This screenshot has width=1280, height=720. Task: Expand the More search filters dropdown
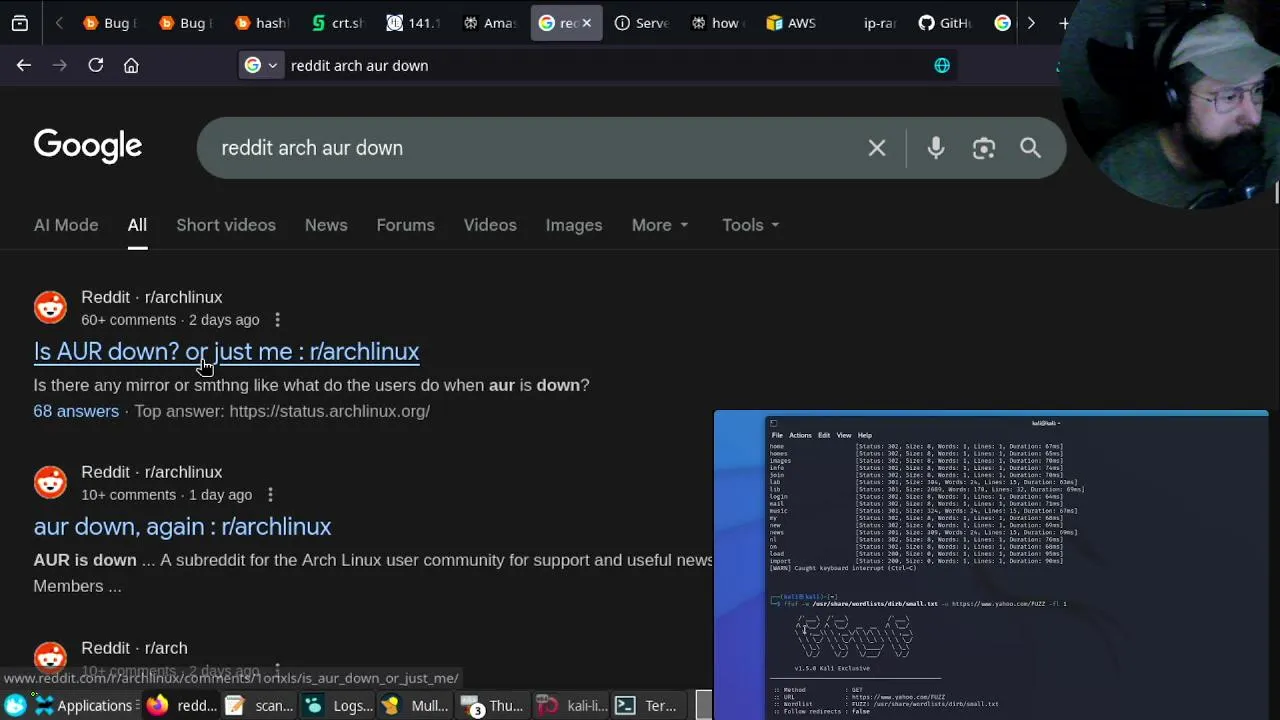pos(660,225)
